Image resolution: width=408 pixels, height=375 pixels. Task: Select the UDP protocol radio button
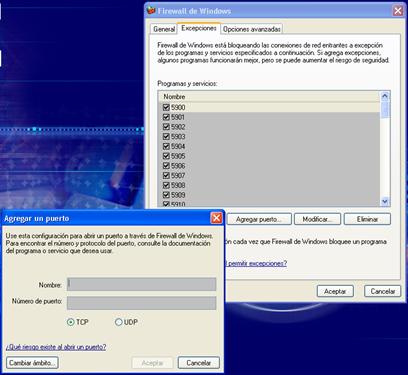pyautogui.click(x=119, y=322)
